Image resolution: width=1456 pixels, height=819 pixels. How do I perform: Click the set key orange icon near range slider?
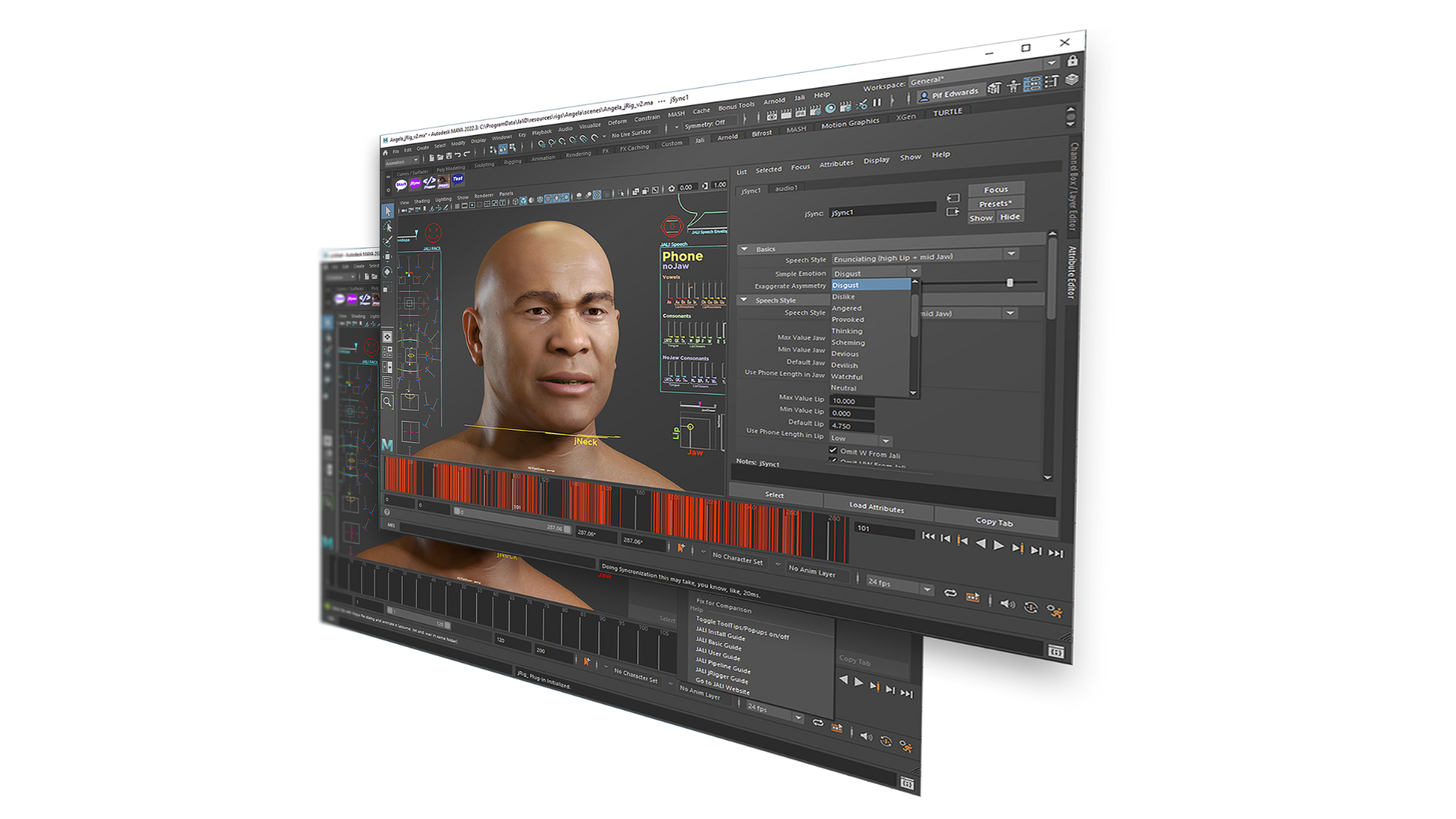click(681, 548)
